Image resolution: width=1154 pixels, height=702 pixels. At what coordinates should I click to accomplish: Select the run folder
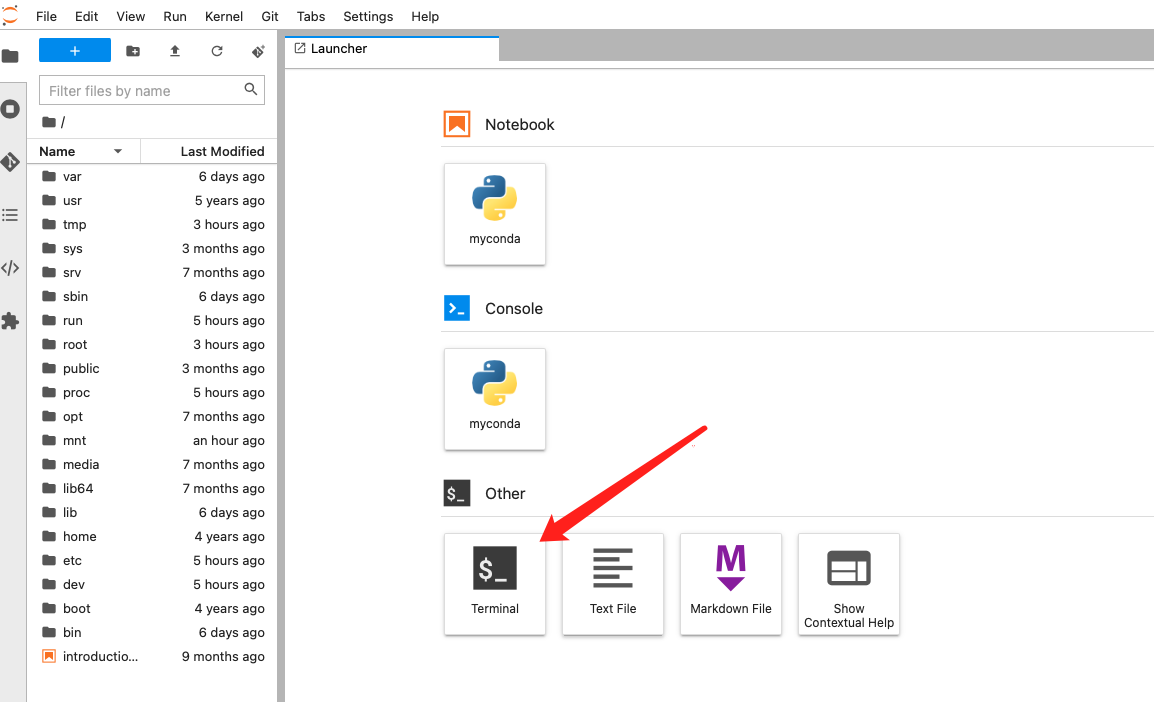pyautogui.click(x=152, y=320)
